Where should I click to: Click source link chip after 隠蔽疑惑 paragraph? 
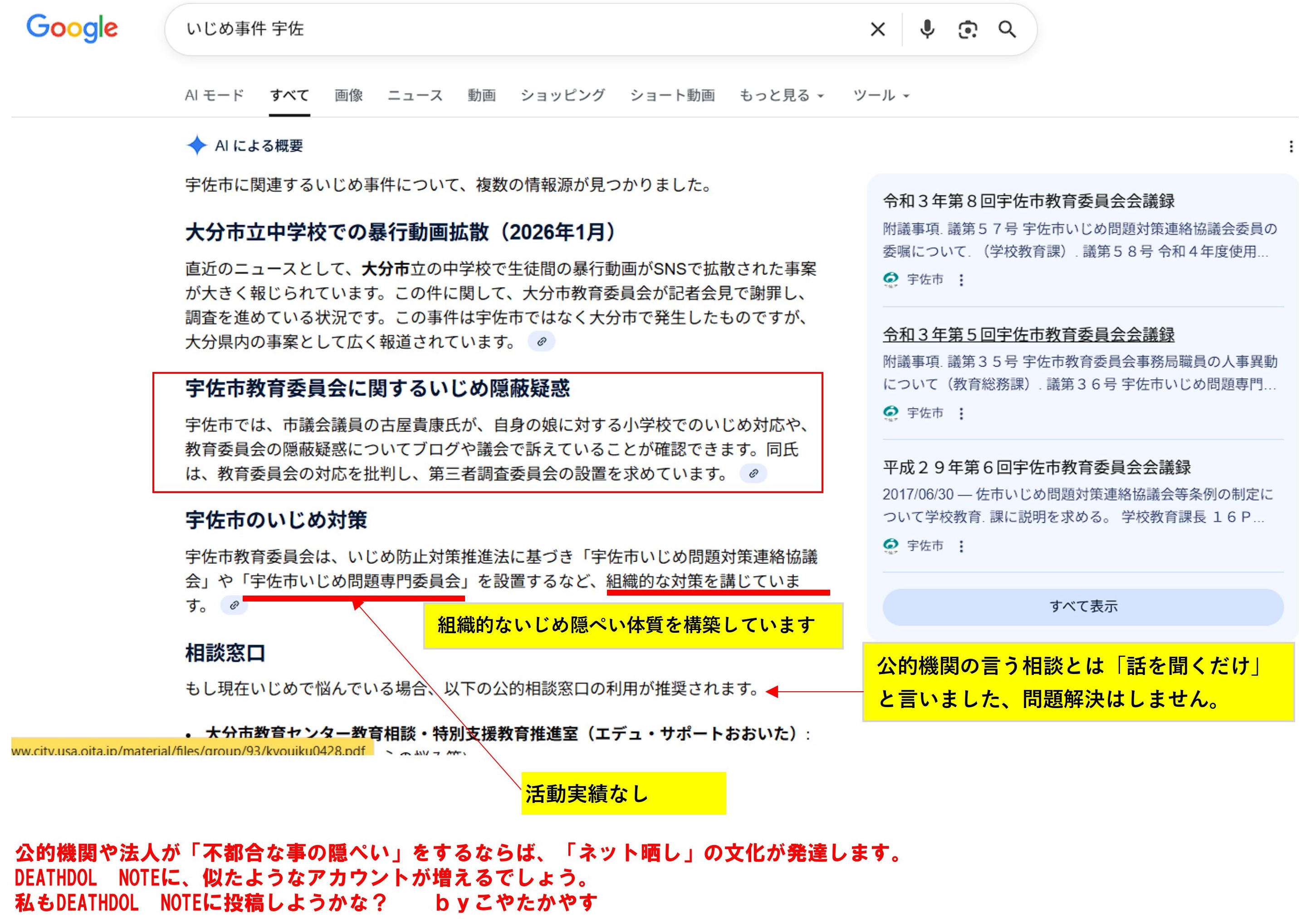pos(753,474)
